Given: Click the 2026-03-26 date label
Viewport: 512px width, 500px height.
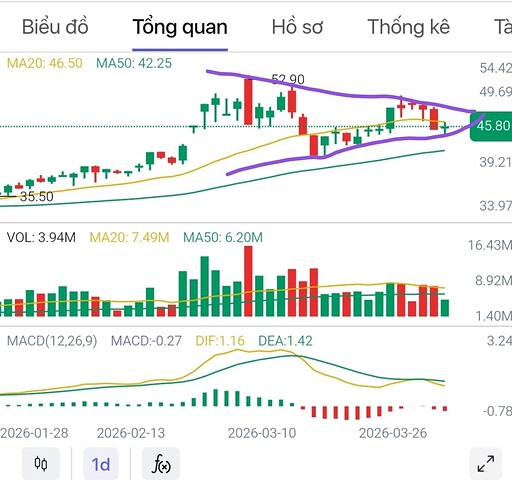Looking at the screenshot, I should [393, 433].
